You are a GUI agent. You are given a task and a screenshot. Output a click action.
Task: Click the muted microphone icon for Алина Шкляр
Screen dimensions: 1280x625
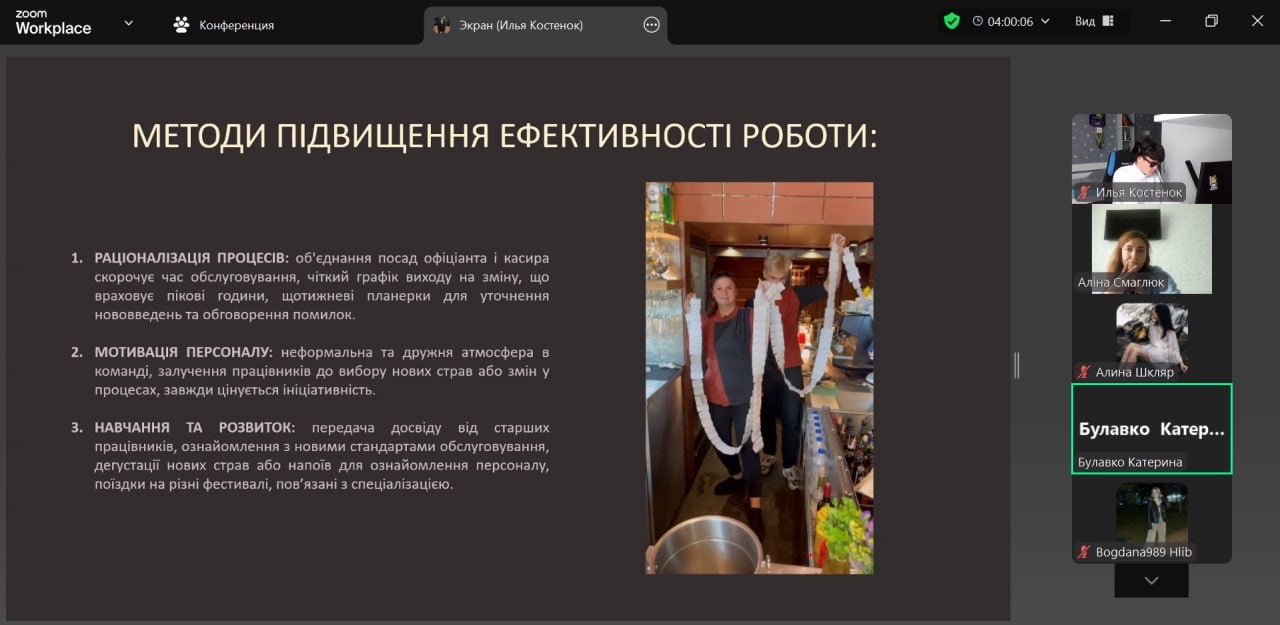click(1083, 371)
